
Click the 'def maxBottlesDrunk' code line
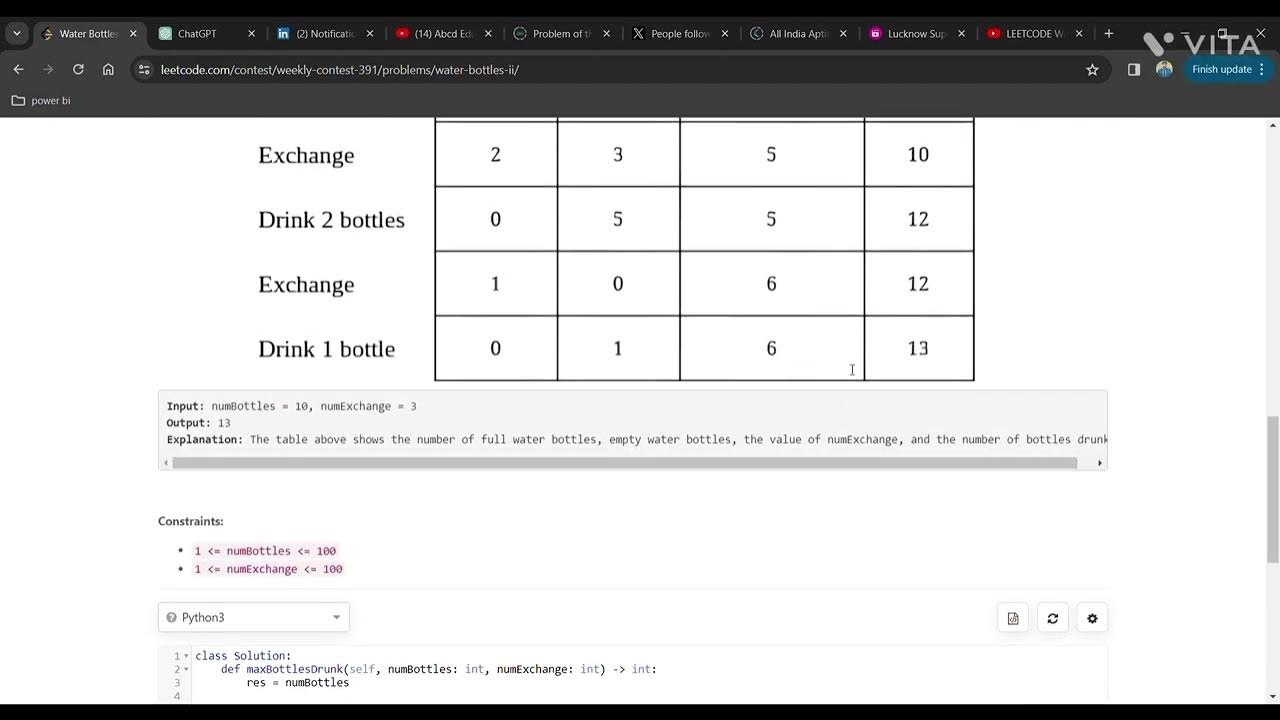[x=439, y=669]
